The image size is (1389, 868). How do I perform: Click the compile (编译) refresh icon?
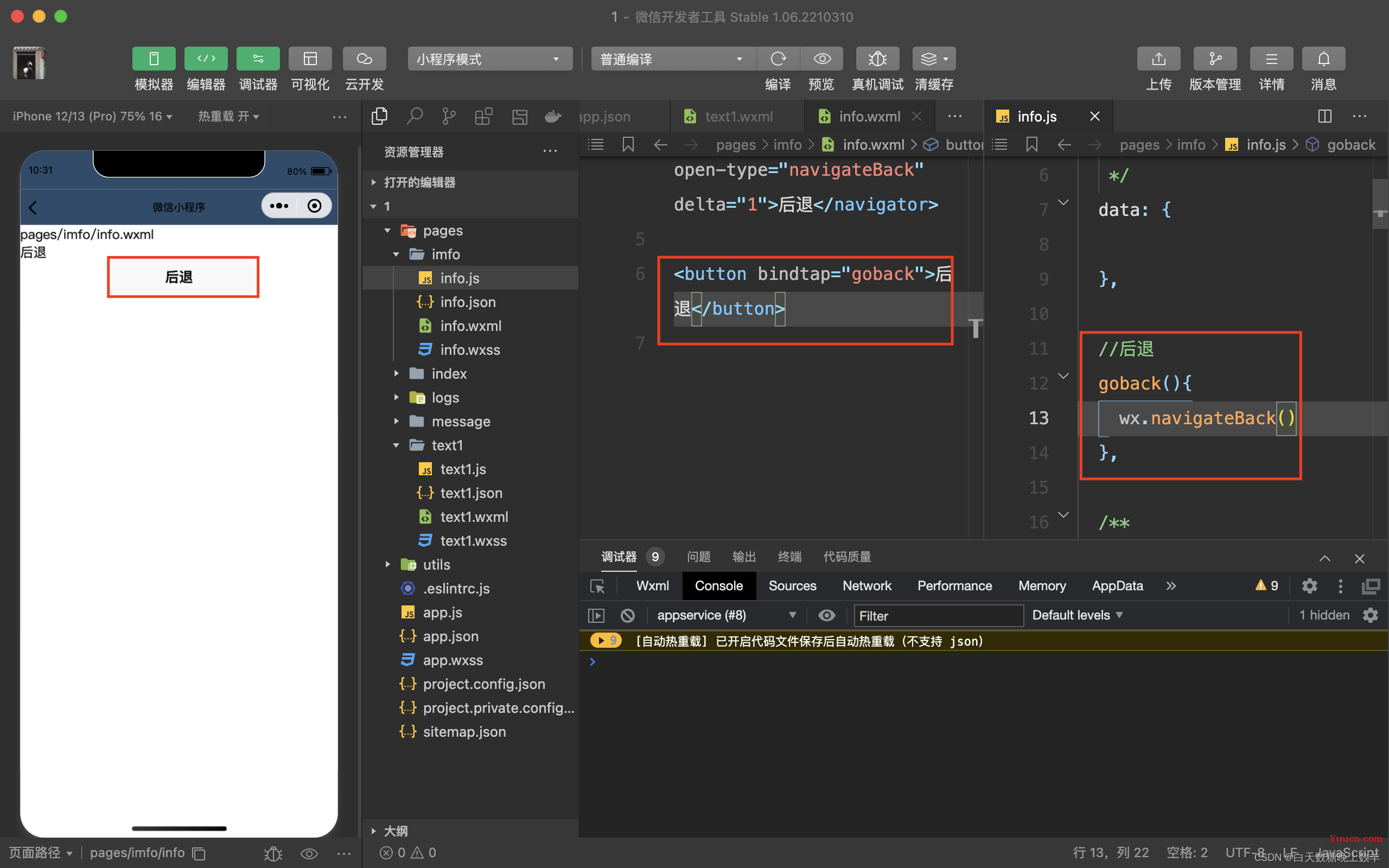coord(778,59)
